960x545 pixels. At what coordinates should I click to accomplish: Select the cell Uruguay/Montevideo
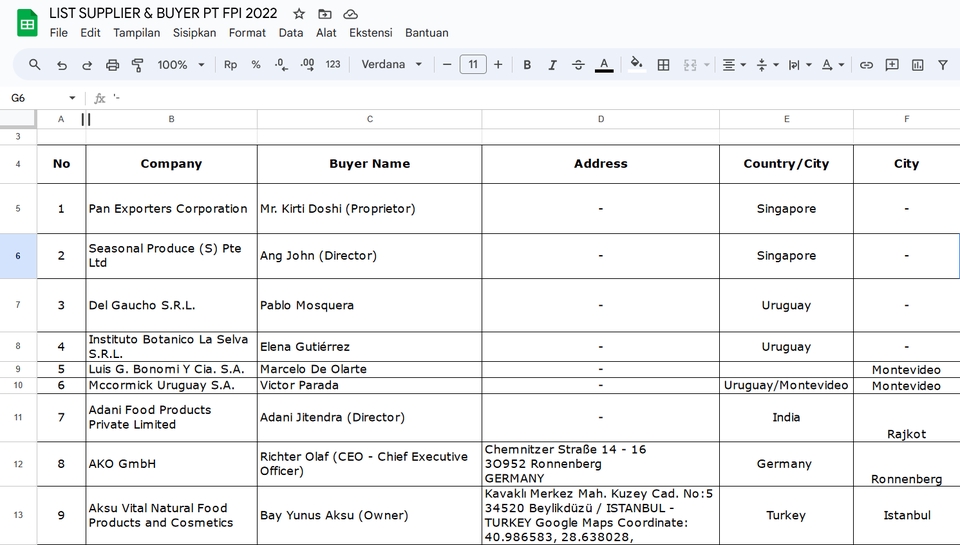pos(786,385)
